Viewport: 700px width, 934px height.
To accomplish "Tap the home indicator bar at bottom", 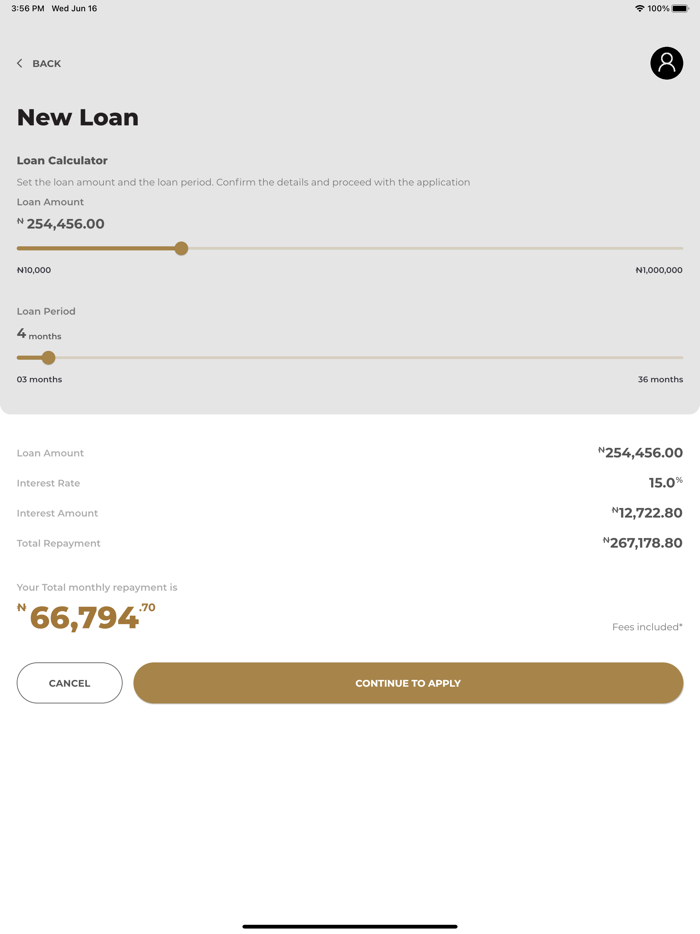I will tap(350, 924).
